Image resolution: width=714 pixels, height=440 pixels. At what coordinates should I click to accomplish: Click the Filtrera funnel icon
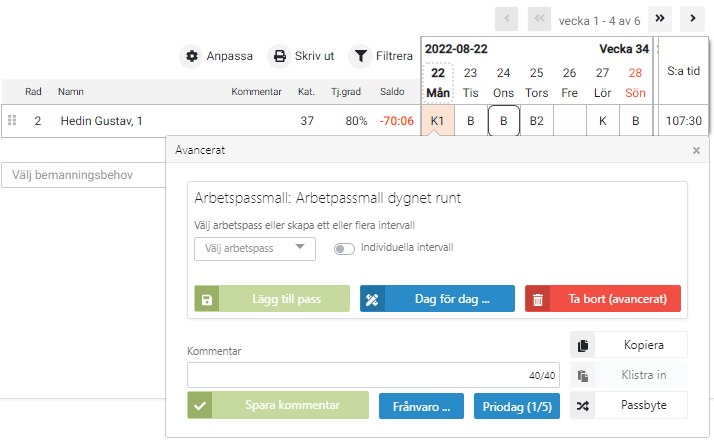360,56
